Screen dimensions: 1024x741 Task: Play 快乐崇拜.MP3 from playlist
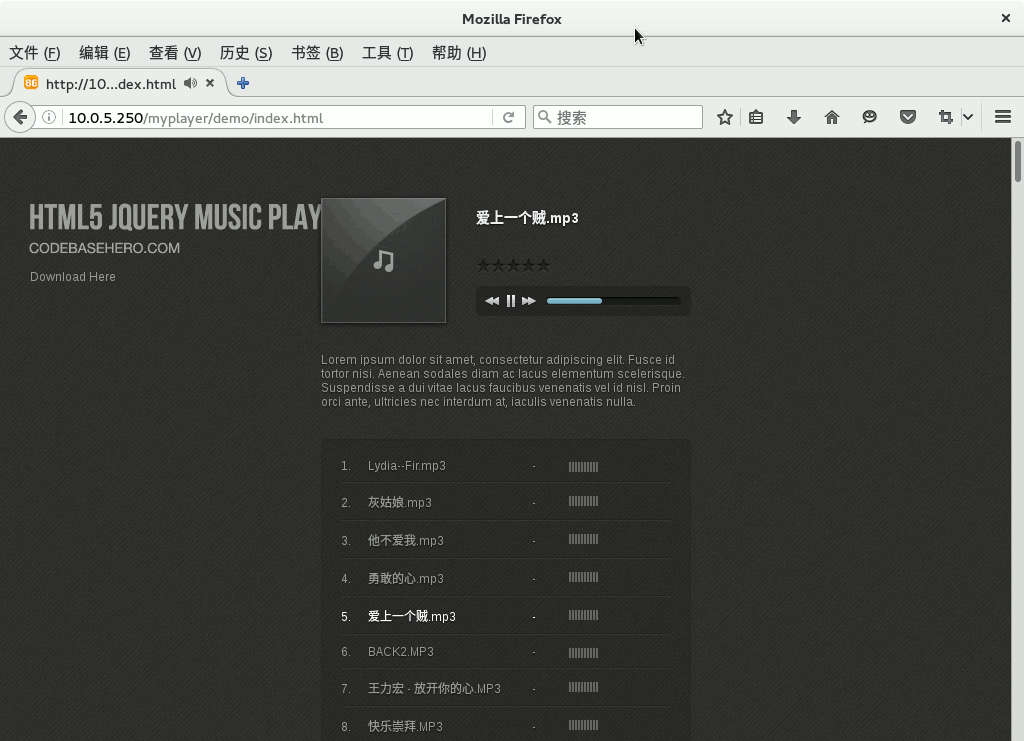tap(405, 726)
